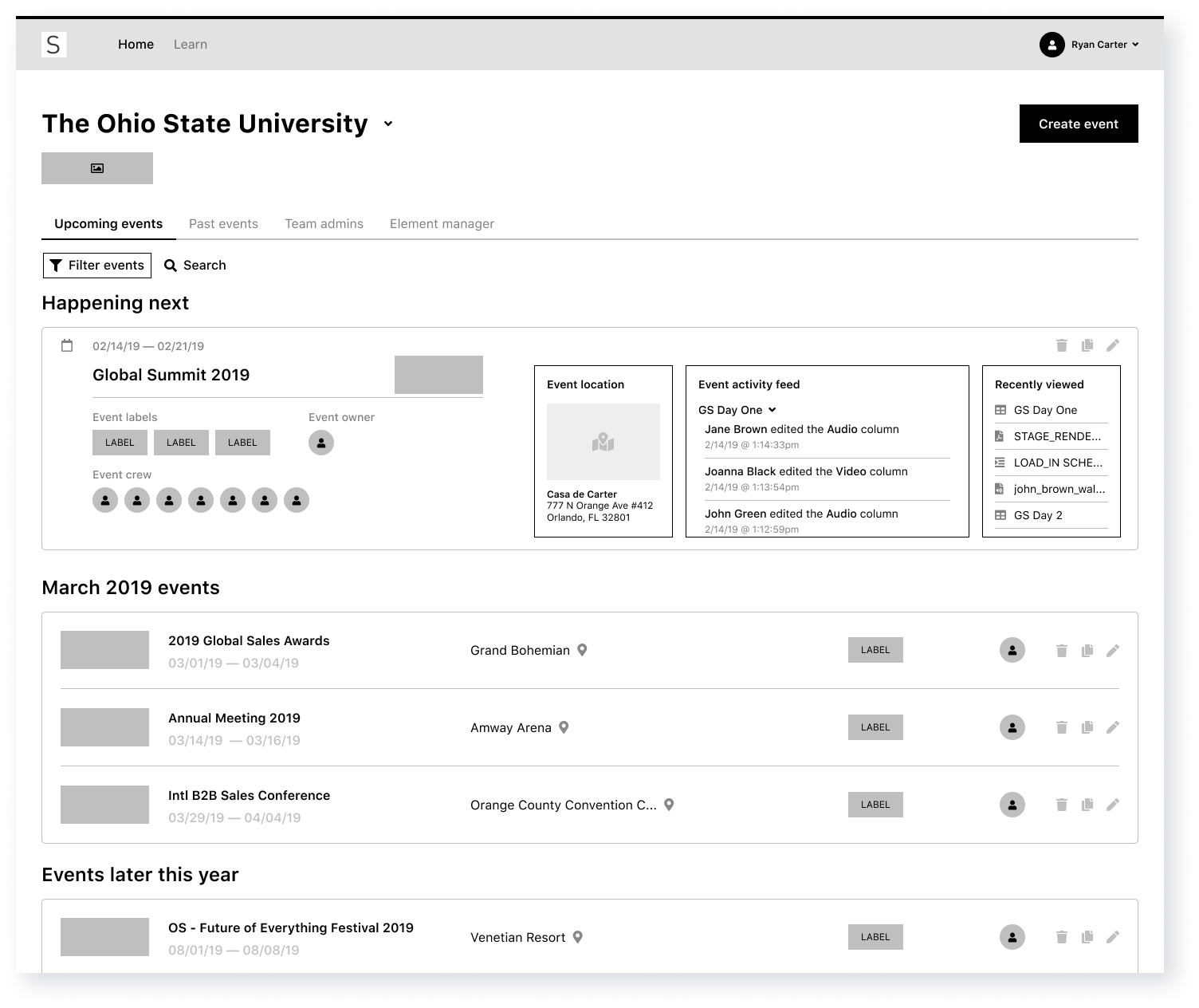This screenshot has height=1008, width=1199.
Task: Open LOAD_IN SCHE... in Recently viewed
Action: click(x=1051, y=463)
